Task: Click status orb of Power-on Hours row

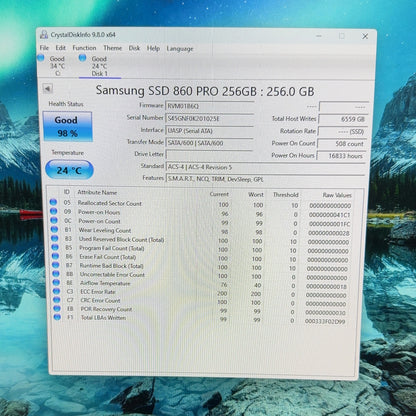Action: 53,211
